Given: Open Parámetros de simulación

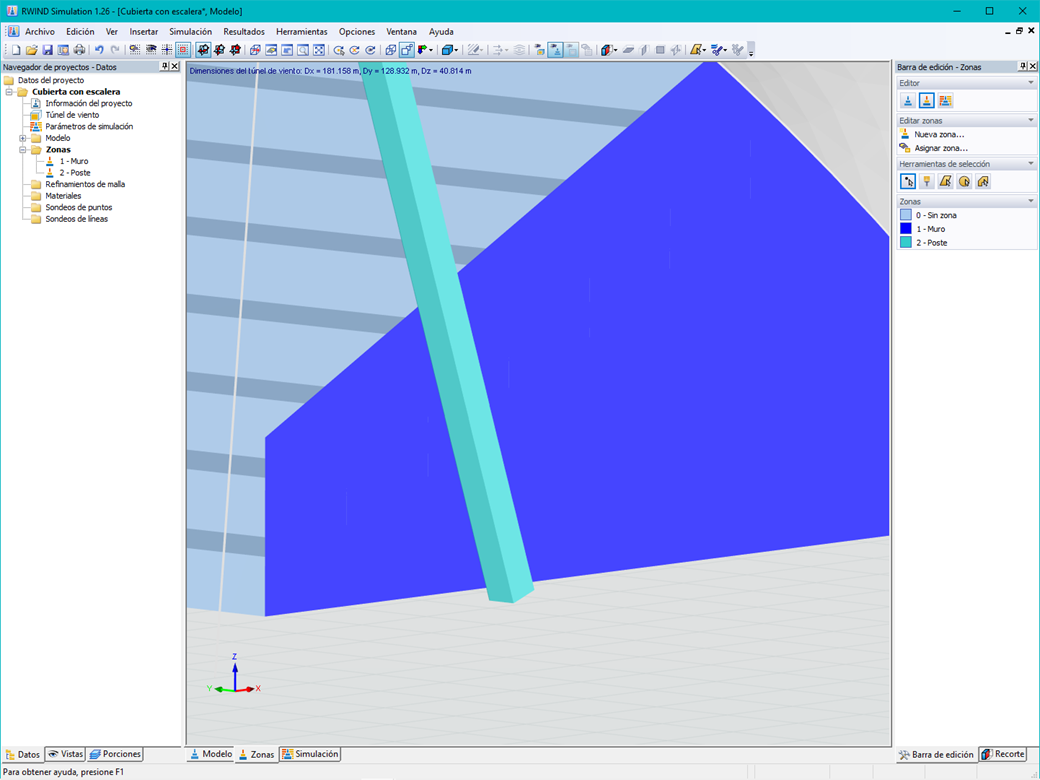Looking at the screenshot, I should click(x=87, y=126).
